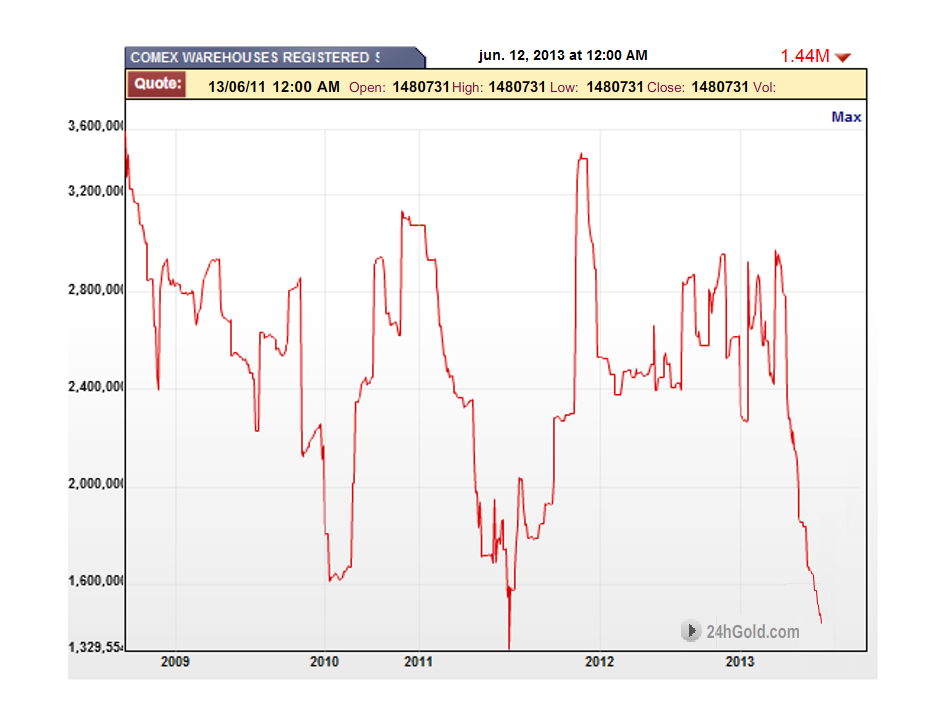This screenshot has width=950, height=720.
Task: Click the 2010 x-axis label
Action: point(324,661)
